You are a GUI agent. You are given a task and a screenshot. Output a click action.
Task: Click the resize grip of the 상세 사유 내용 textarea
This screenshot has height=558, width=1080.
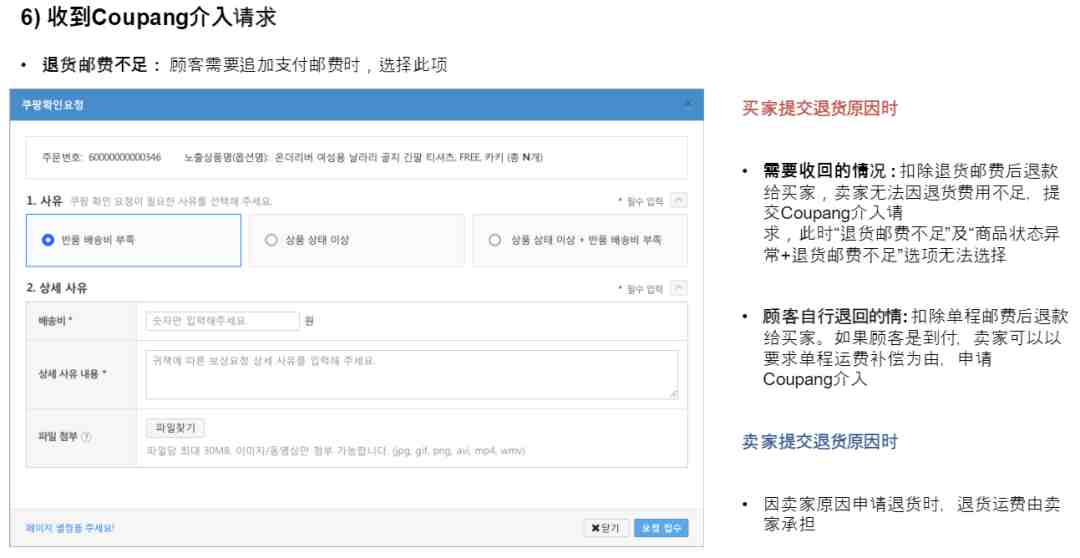point(674,394)
